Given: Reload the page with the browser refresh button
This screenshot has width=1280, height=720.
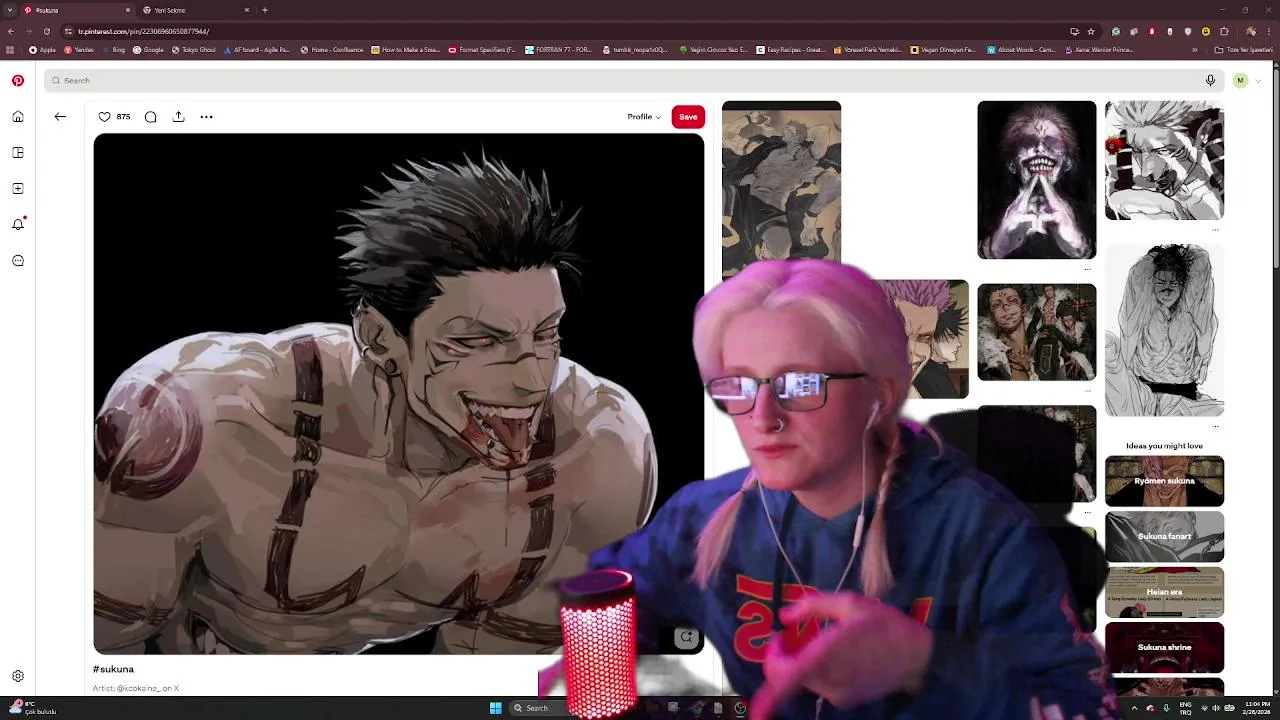Looking at the screenshot, I should (x=47, y=31).
